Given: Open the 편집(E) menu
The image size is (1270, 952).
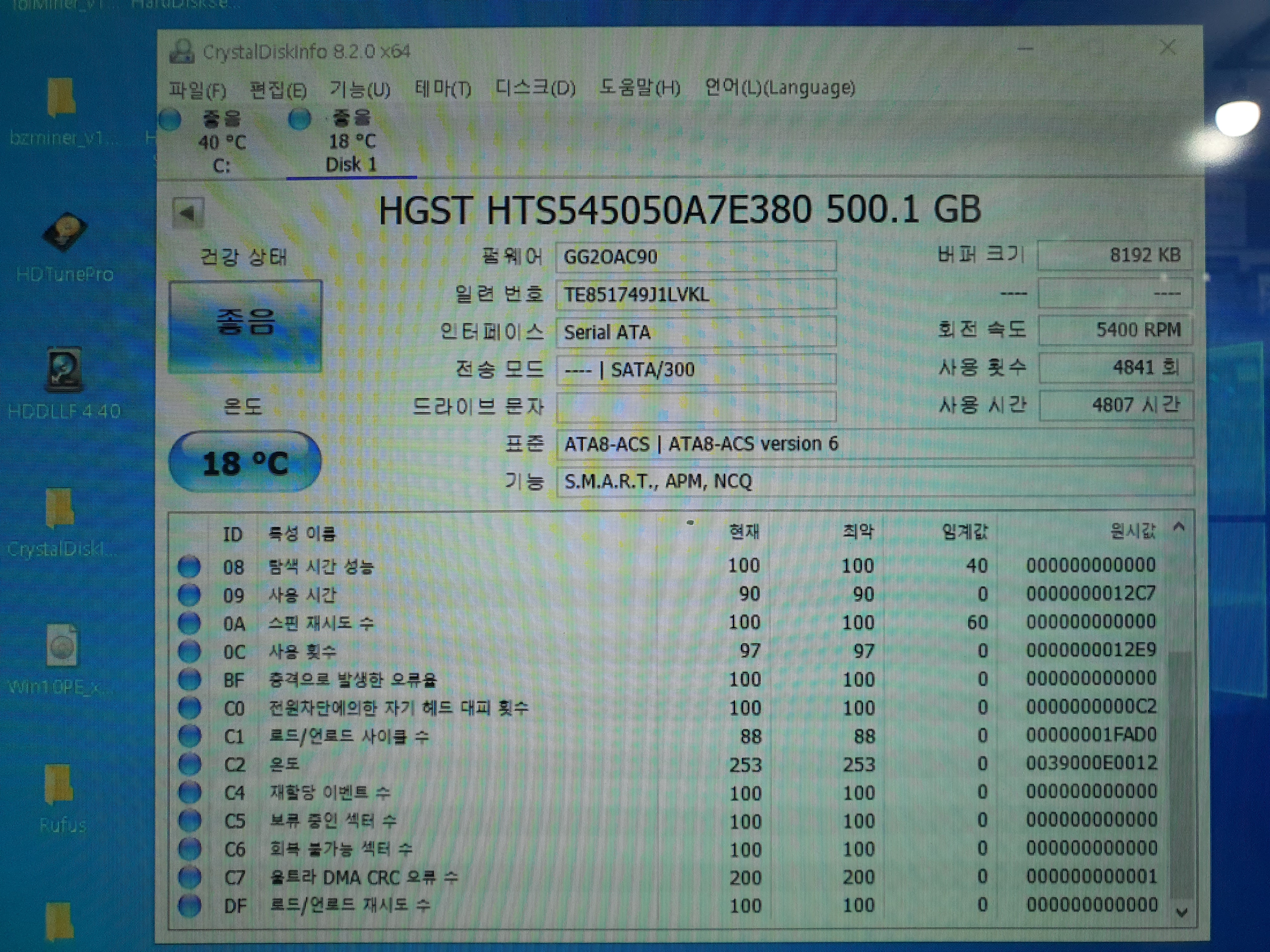Looking at the screenshot, I should (278, 90).
